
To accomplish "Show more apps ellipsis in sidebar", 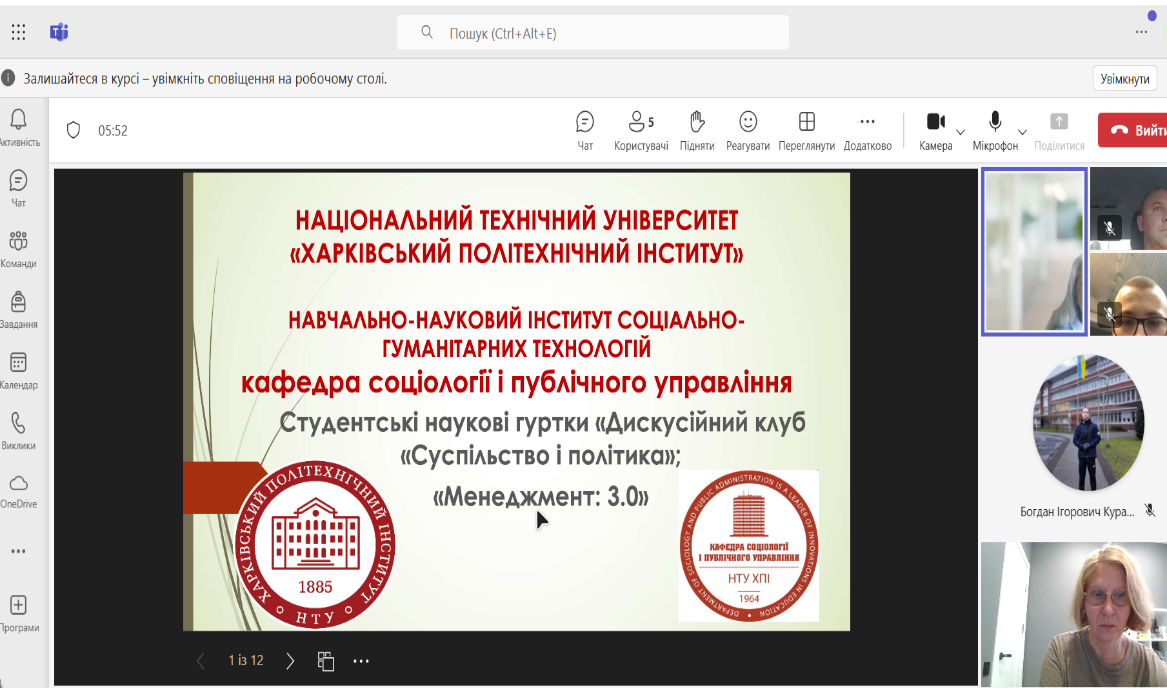I will click(x=19, y=551).
